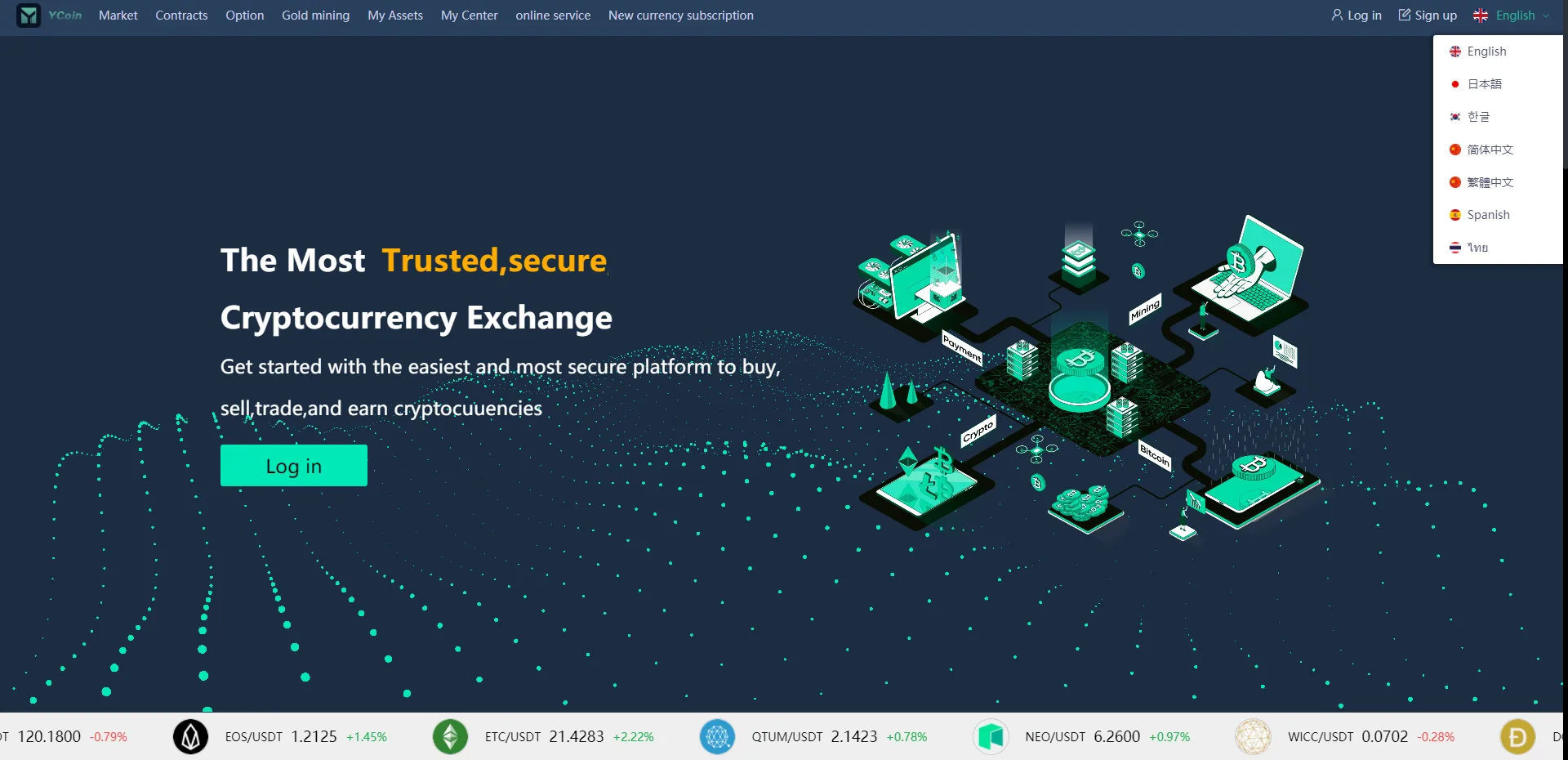Click the language dropdown chevron arrow
This screenshot has width=1568, height=760.
click(x=1546, y=16)
